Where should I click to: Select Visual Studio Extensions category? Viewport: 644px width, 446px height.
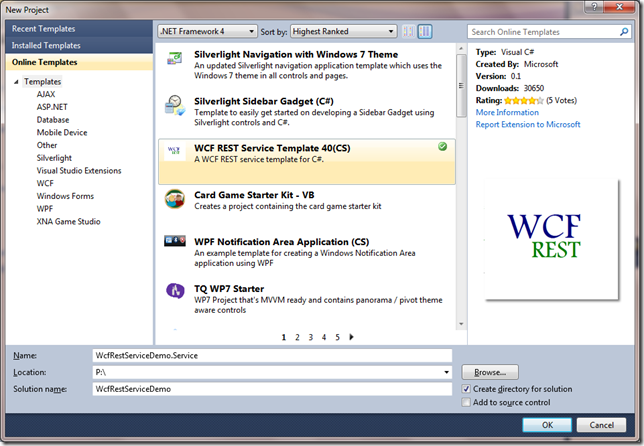(79, 170)
